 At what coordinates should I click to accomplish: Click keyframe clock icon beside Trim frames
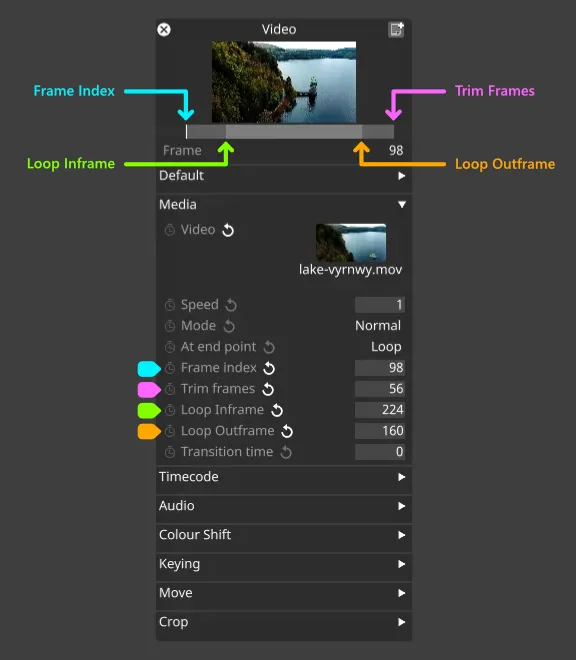pyautogui.click(x=170, y=389)
